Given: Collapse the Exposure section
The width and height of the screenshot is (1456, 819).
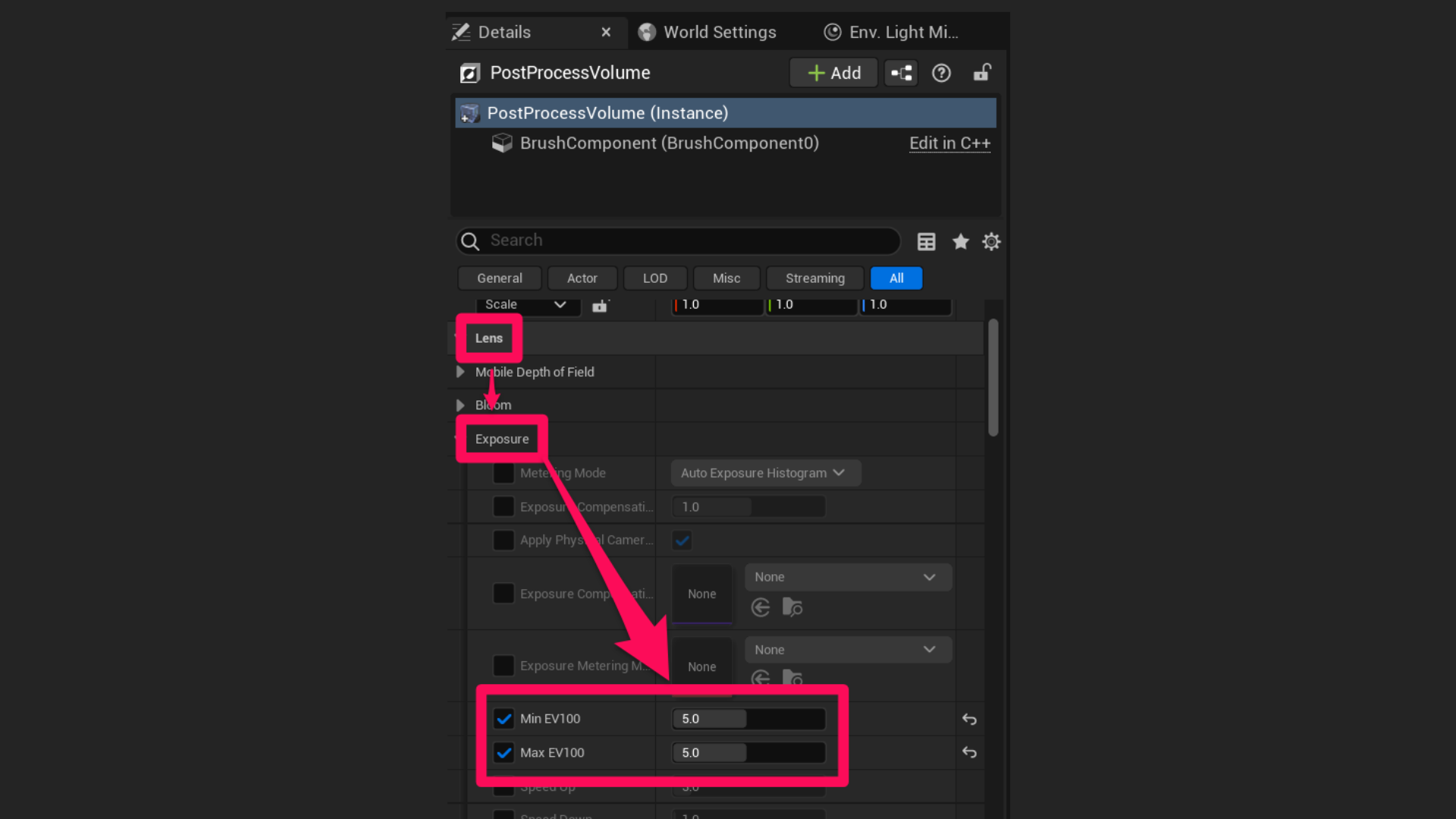Looking at the screenshot, I should [x=457, y=439].
